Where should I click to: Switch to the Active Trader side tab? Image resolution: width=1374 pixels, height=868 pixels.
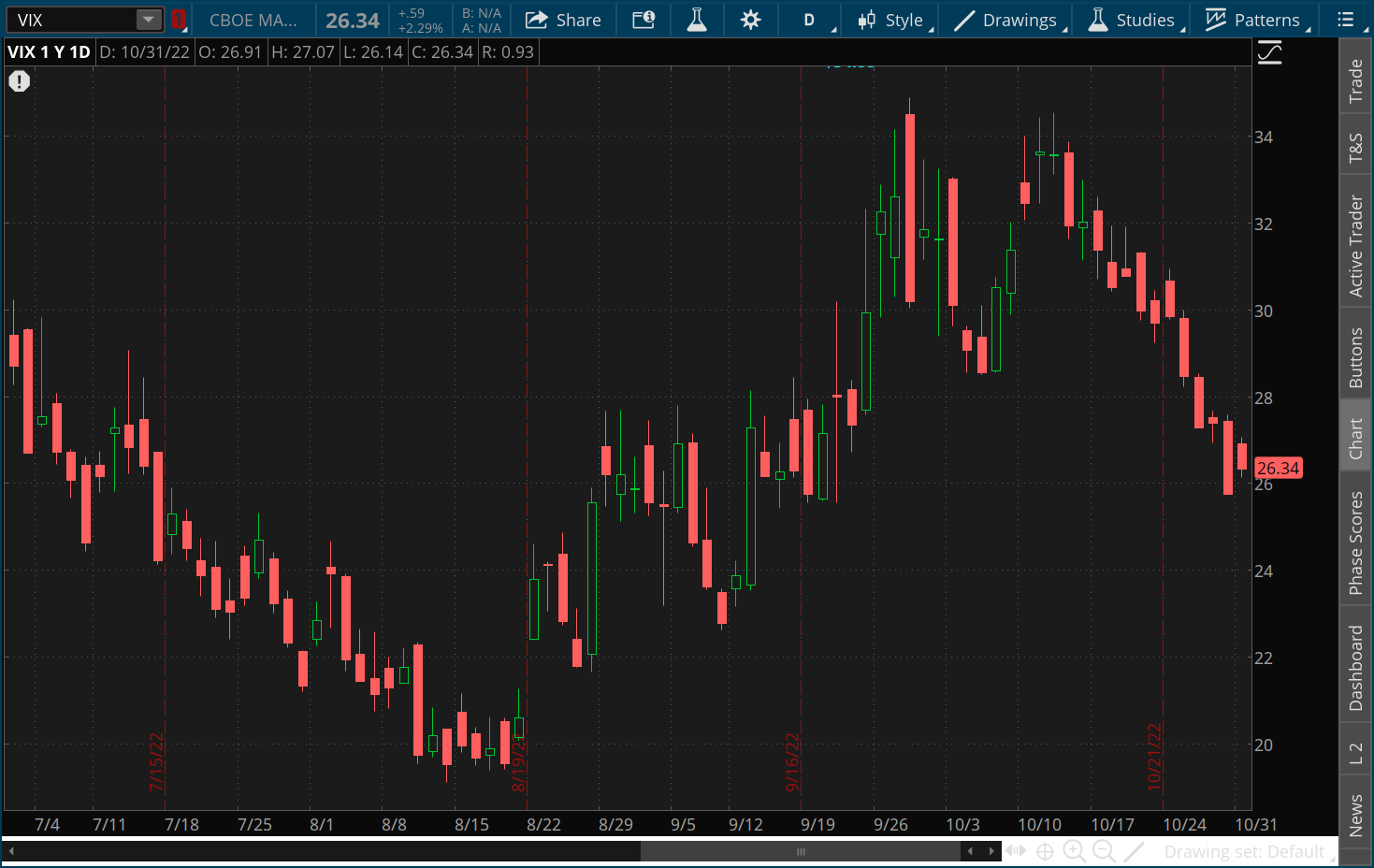pos(1355,246)
